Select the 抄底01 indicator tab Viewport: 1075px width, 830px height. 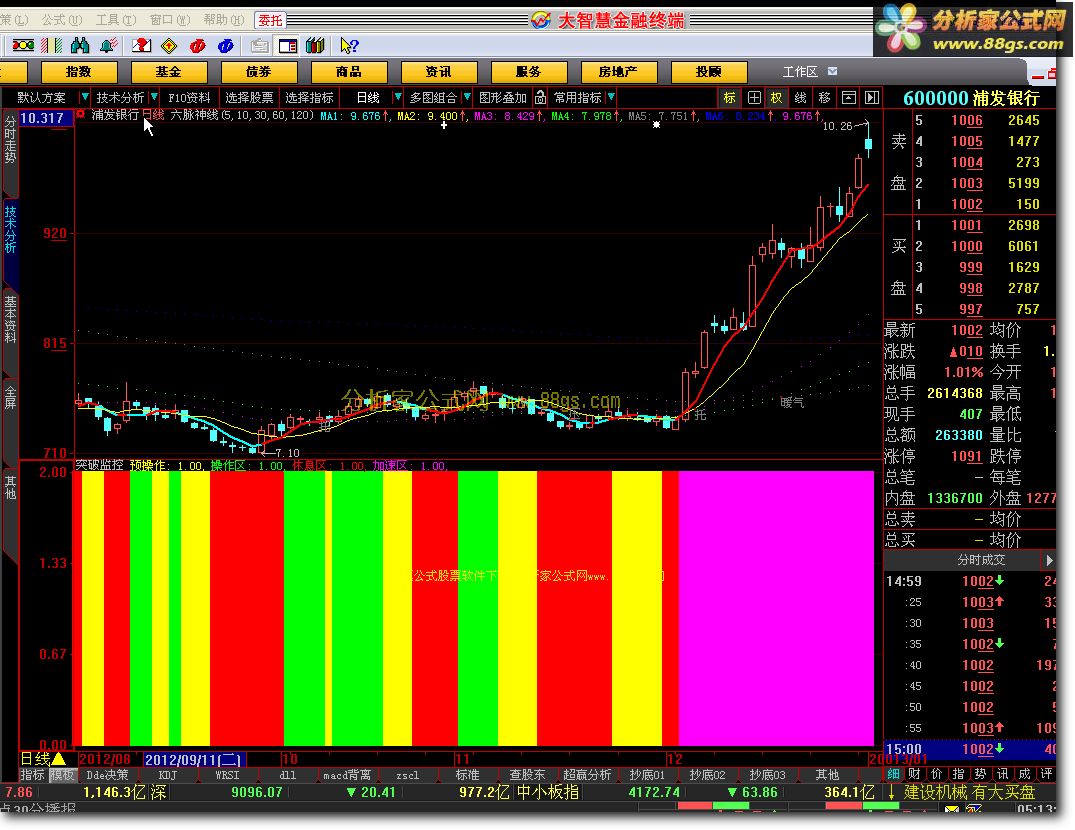tap(647, 775)
